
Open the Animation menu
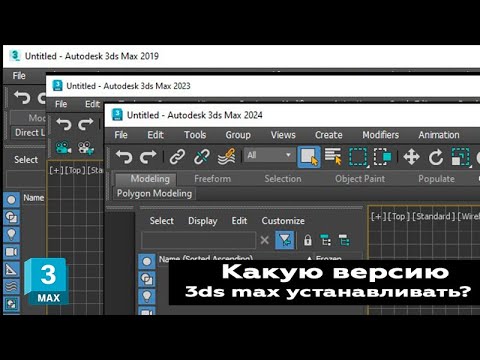[439, 135]
